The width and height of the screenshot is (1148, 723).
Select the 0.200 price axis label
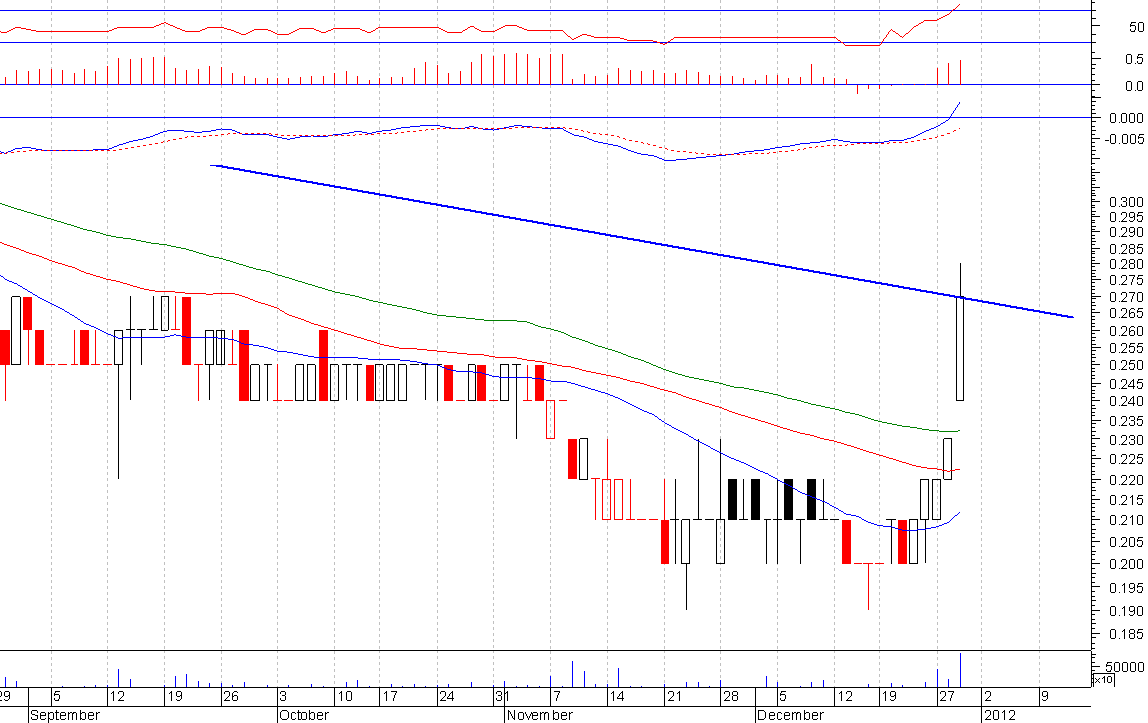tap(1127, 564)
